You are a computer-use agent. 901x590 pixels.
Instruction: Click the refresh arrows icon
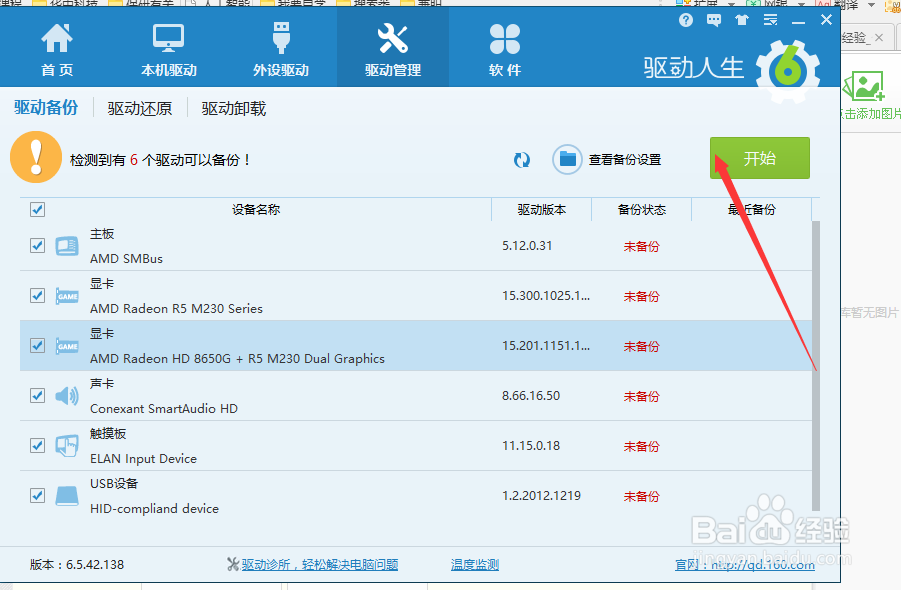pos(522,160)
